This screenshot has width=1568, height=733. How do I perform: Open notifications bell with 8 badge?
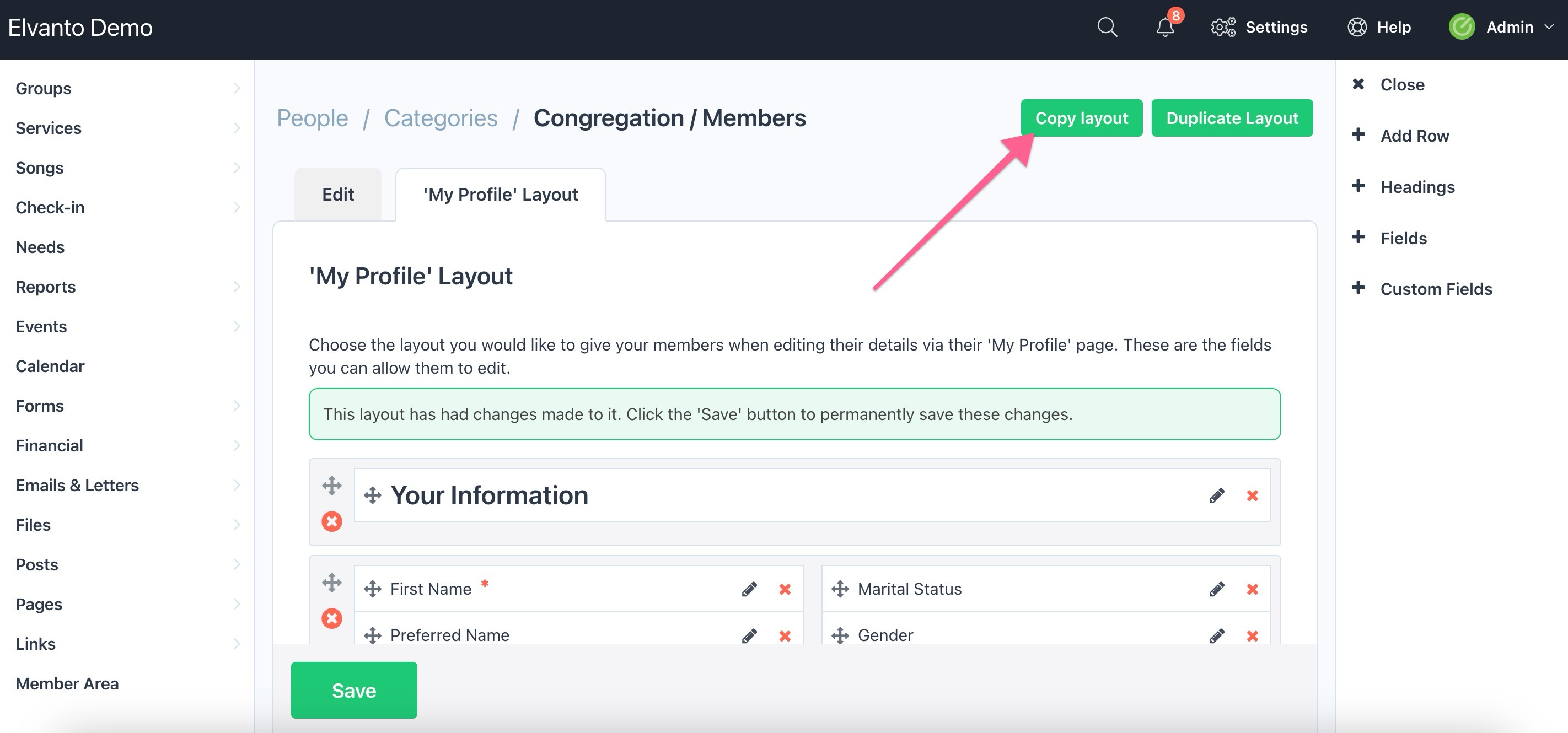point(1166,27)
